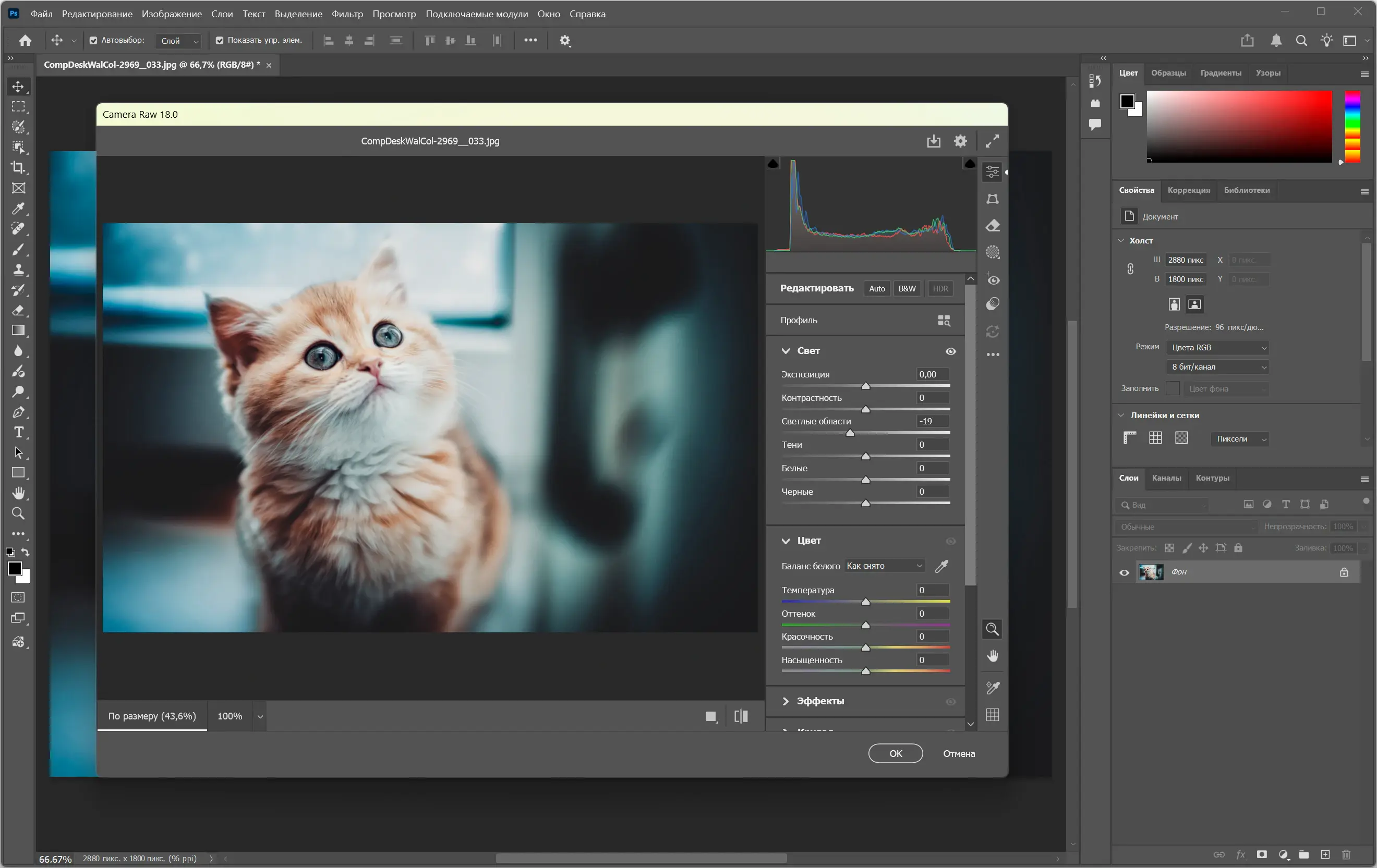Viewport: 1377px width, 868px height.
Task: Hide the Свет panel with eye icon
Action: 950,351
